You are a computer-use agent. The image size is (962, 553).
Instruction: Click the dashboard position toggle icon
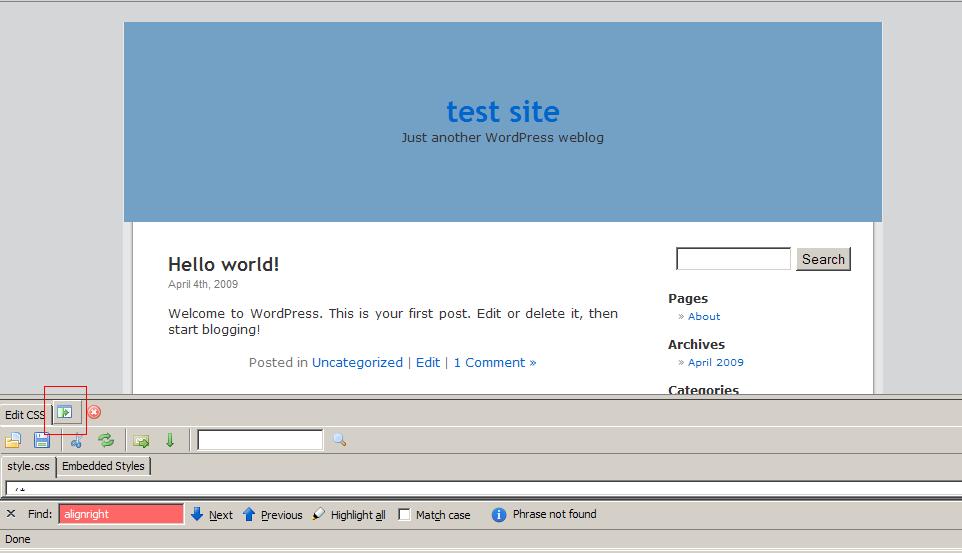[x=65, y=412]
